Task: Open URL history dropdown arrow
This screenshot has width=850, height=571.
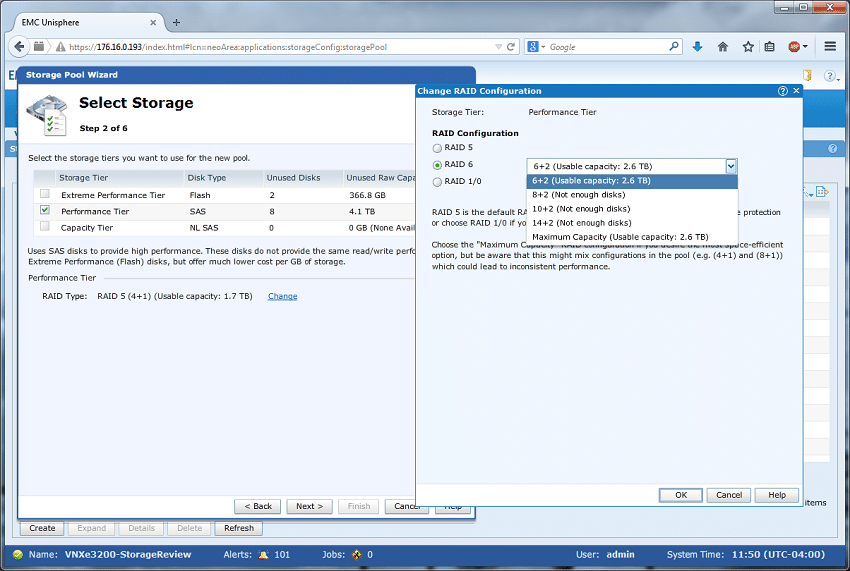Action: coord(498,47)
